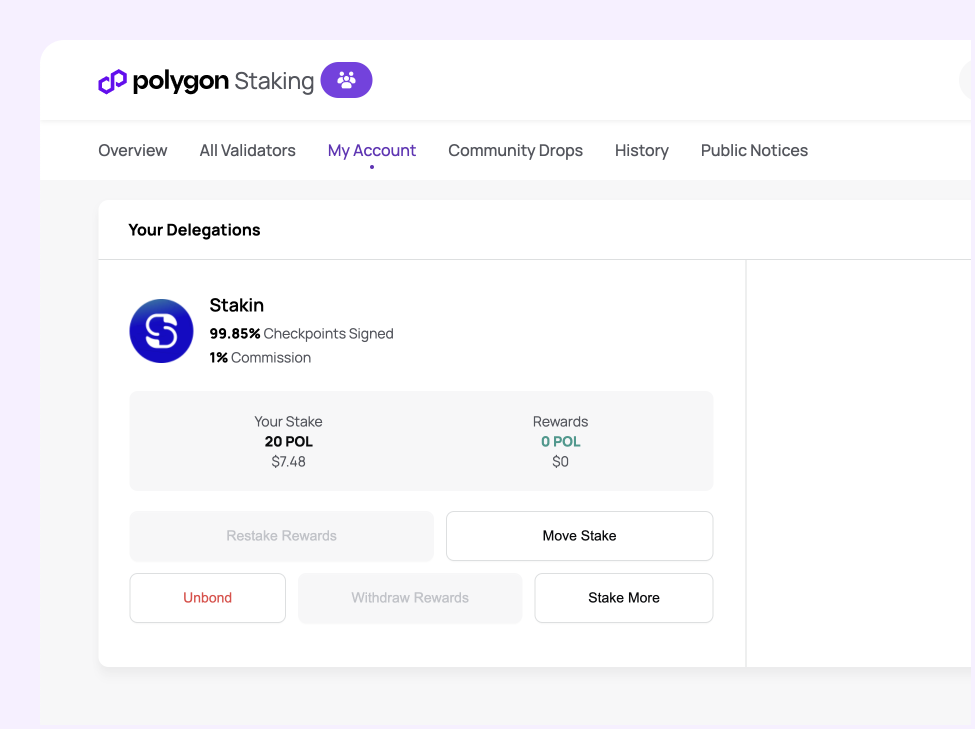Screen dimensions: 975x729
Task: Select the Stakin validator avatar icon
Action: click(161, 331)
